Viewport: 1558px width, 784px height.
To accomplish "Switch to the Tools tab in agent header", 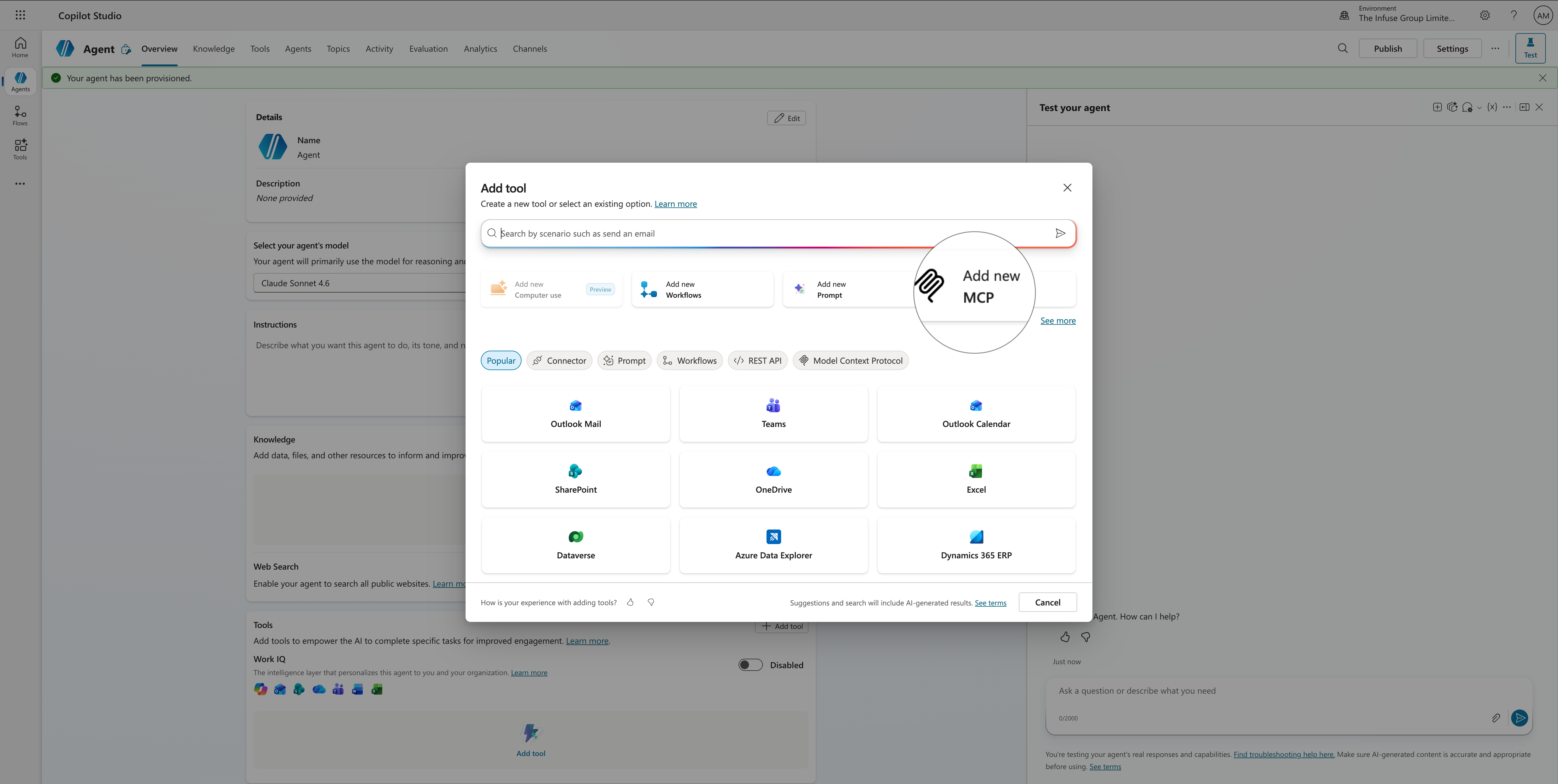I will 260,49.
